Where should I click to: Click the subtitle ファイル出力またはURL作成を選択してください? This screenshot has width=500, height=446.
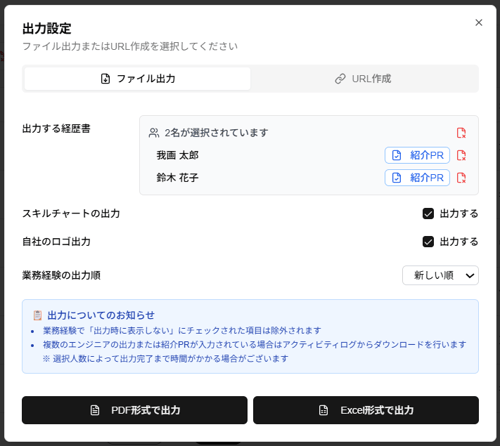pos(130,46)
